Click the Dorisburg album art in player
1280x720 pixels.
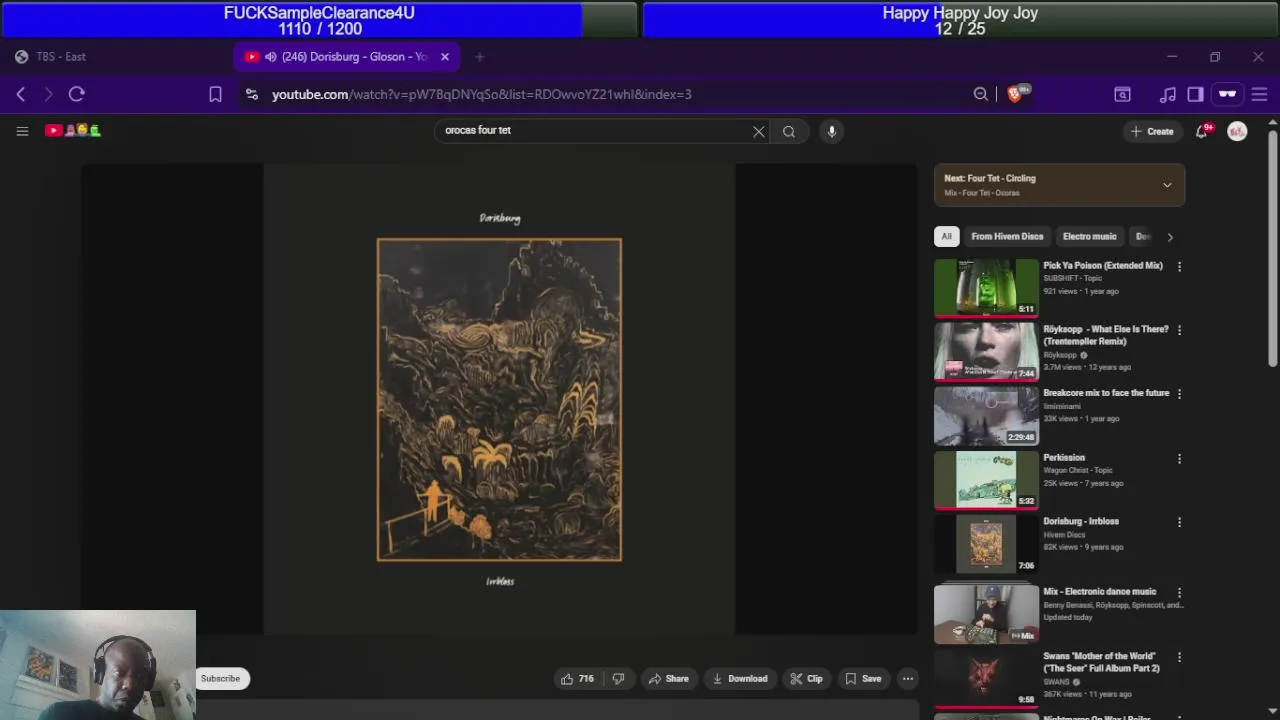coord(499,400)
